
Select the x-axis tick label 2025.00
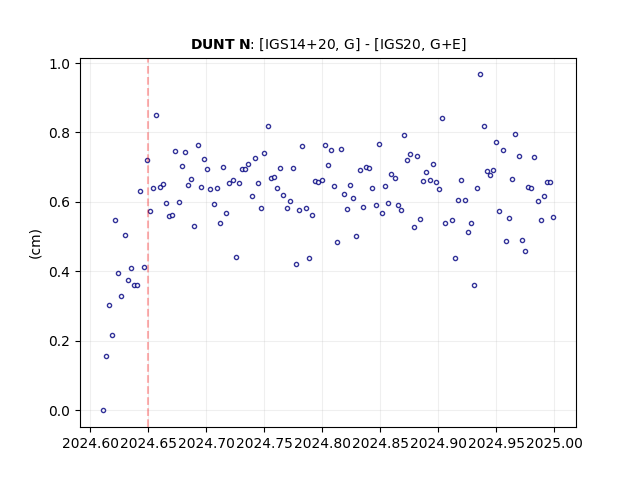(x=554, y=443)
